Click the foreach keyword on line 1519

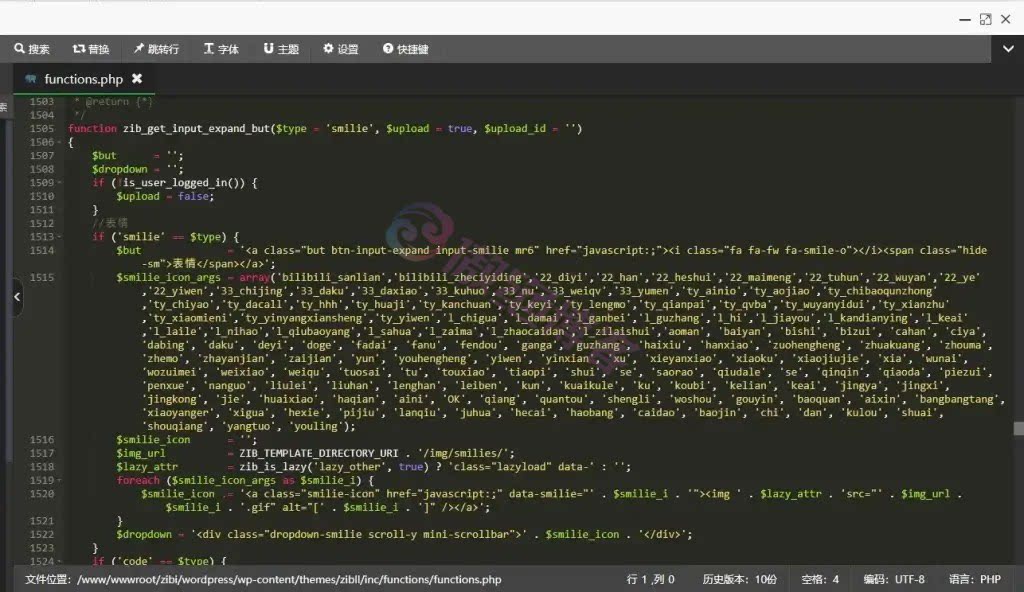click(x=138, y=480)
